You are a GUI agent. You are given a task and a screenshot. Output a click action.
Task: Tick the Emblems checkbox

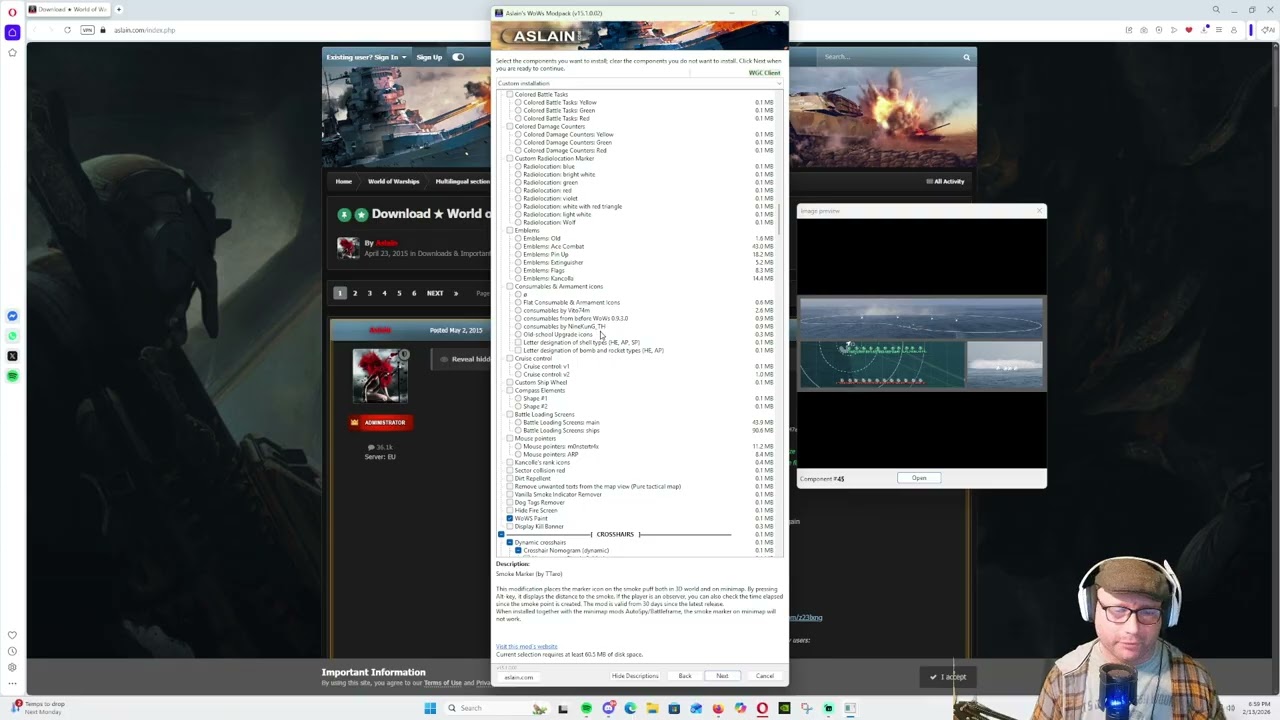click(x=510, y=230)
